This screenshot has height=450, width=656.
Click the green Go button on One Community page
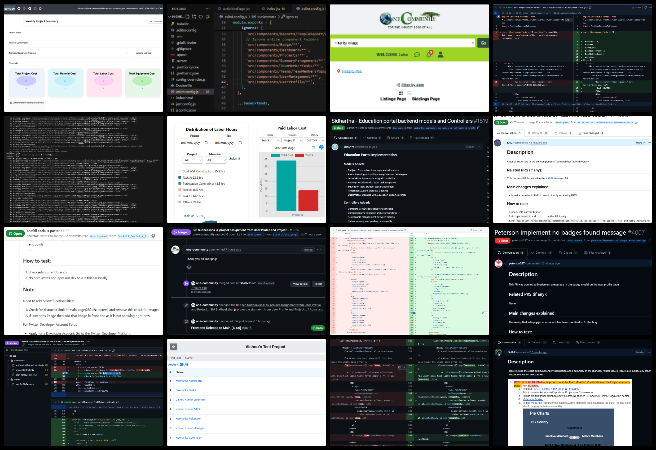tap(483, 43)
